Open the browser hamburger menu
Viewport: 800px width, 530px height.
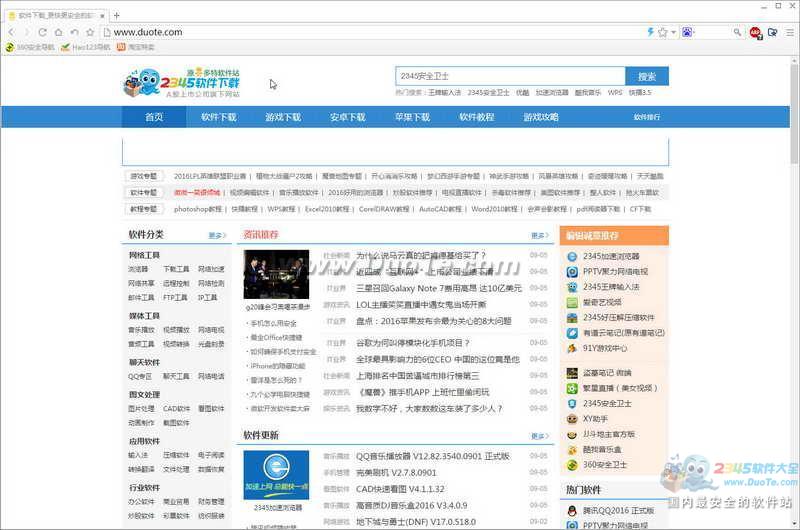pyautogui.click(x=790, y=32)
